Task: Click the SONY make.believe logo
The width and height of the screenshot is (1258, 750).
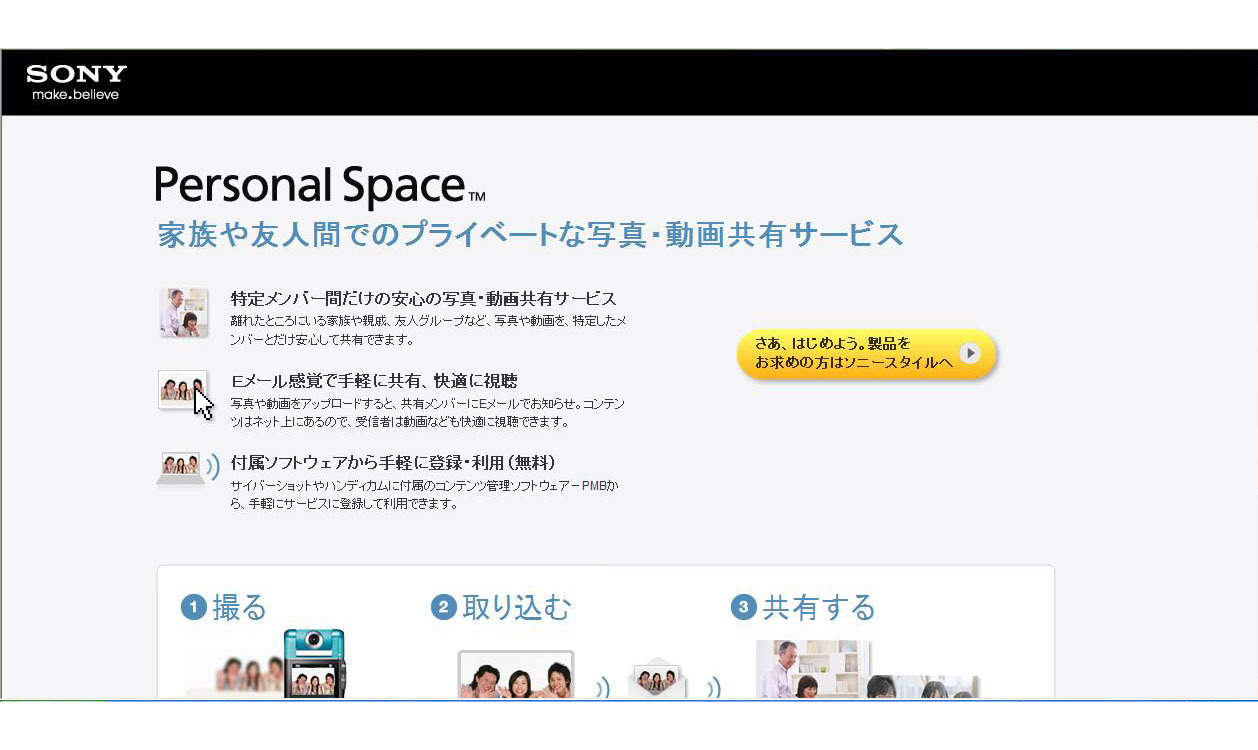Action: (77, 82)
